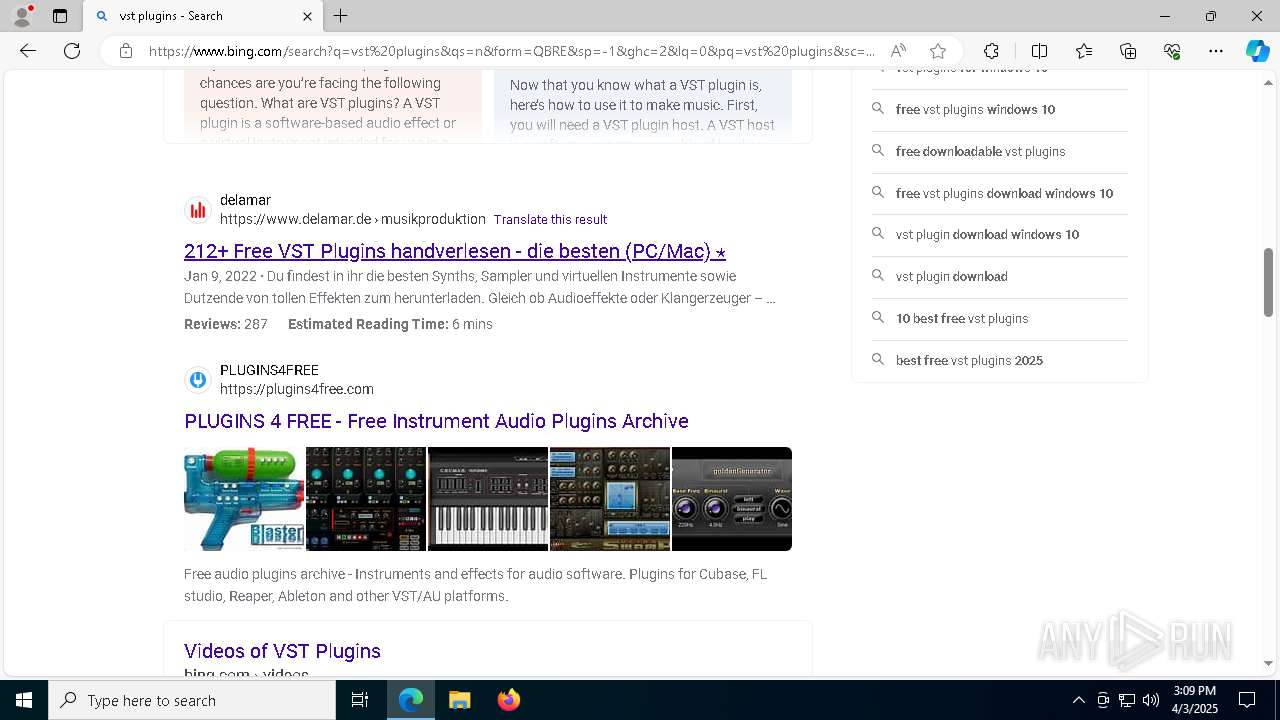
Task: Click the delamar site name
Action: [x=245, y=200]
